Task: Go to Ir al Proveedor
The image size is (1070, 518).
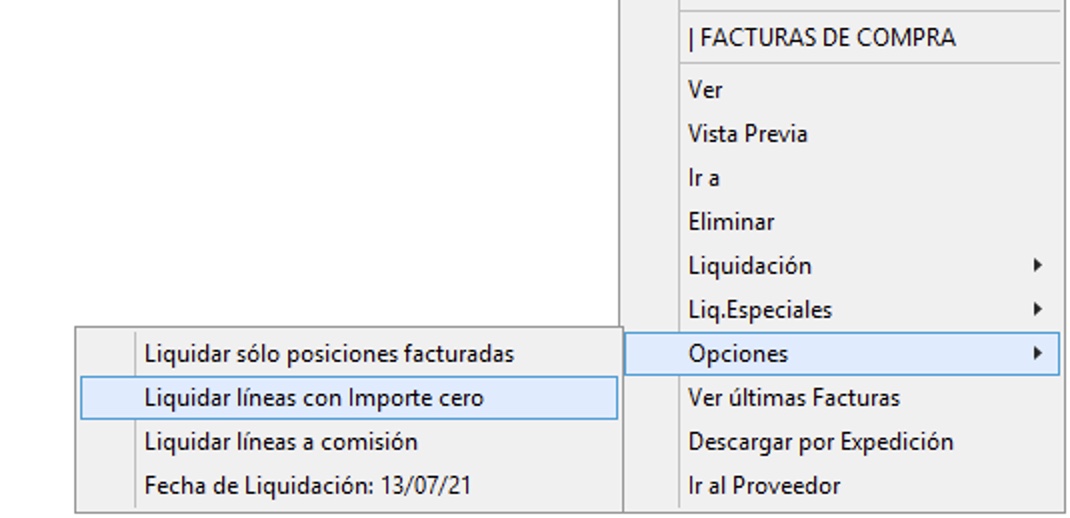Action: [764, 486]
